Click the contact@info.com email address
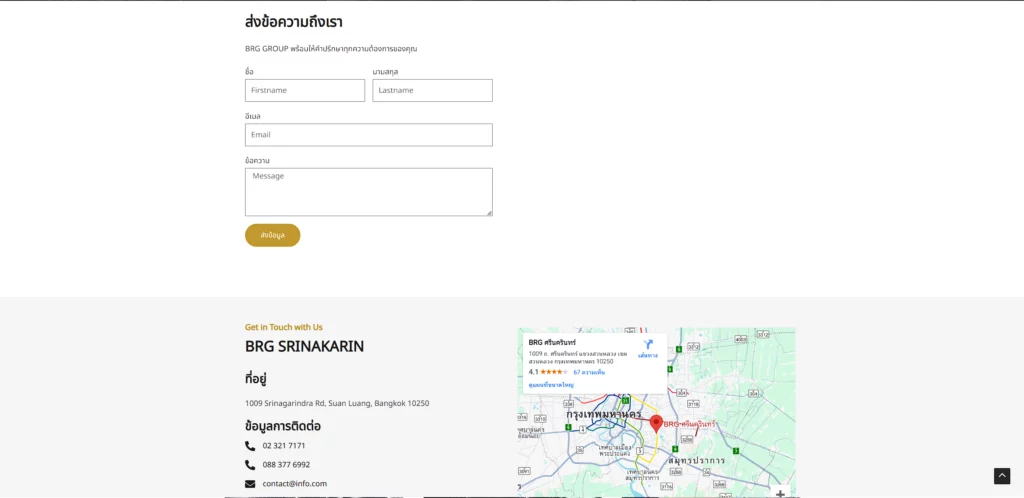1024x498 pixels. pos(295,484)
